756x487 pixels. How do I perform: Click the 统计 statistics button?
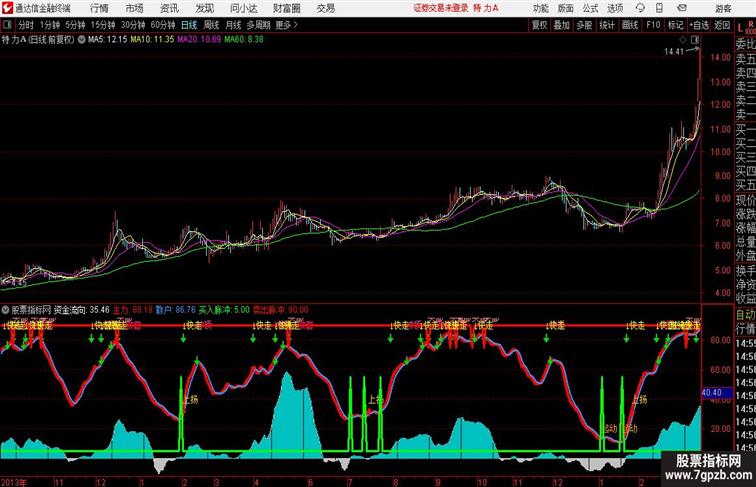607,25
